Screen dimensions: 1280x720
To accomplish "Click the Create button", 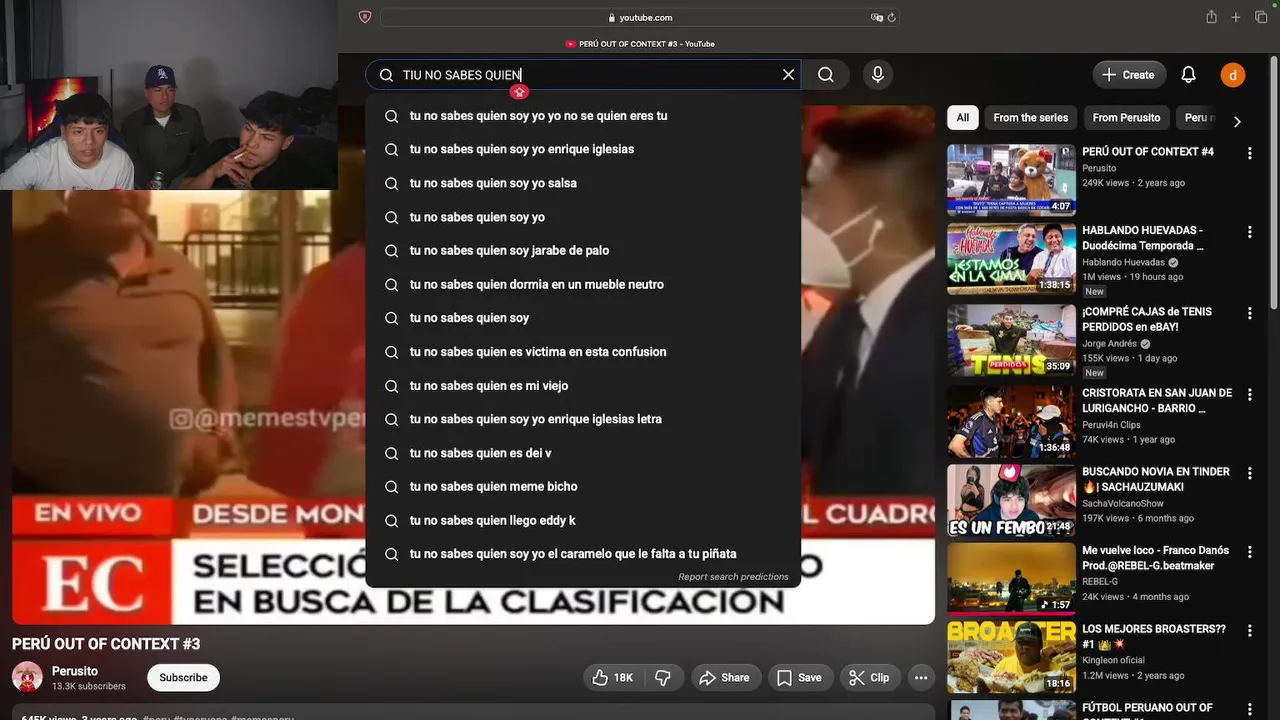I will [x=1129, y=75].
